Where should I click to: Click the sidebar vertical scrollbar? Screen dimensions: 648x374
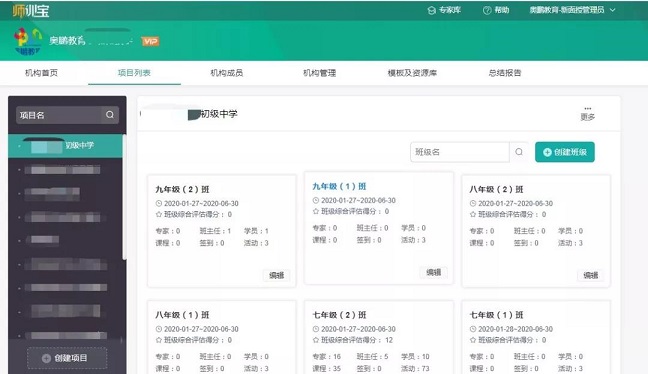click(x=124, y=198)
